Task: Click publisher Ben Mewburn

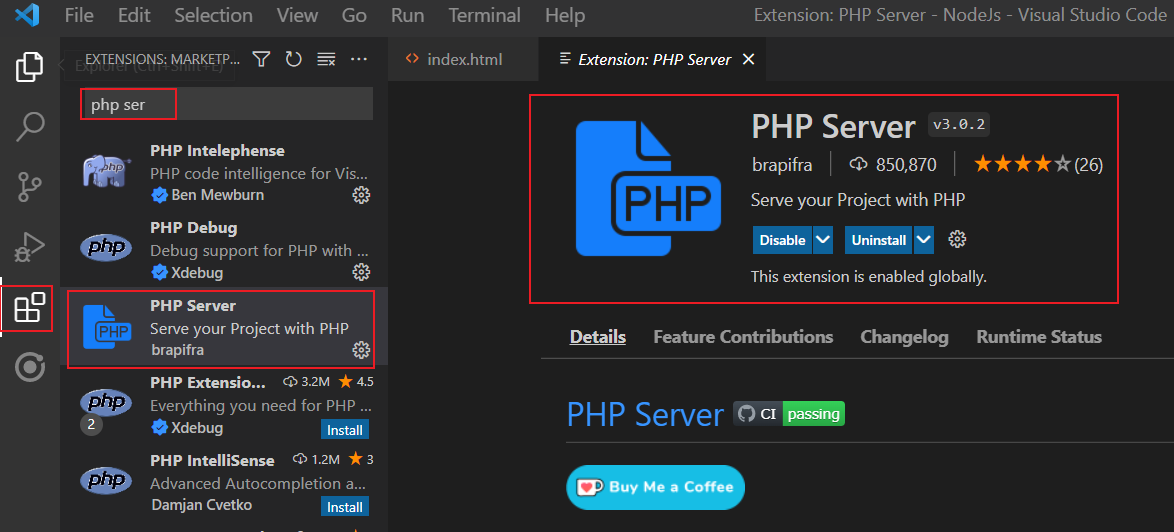Action: [x=217, y=195]
